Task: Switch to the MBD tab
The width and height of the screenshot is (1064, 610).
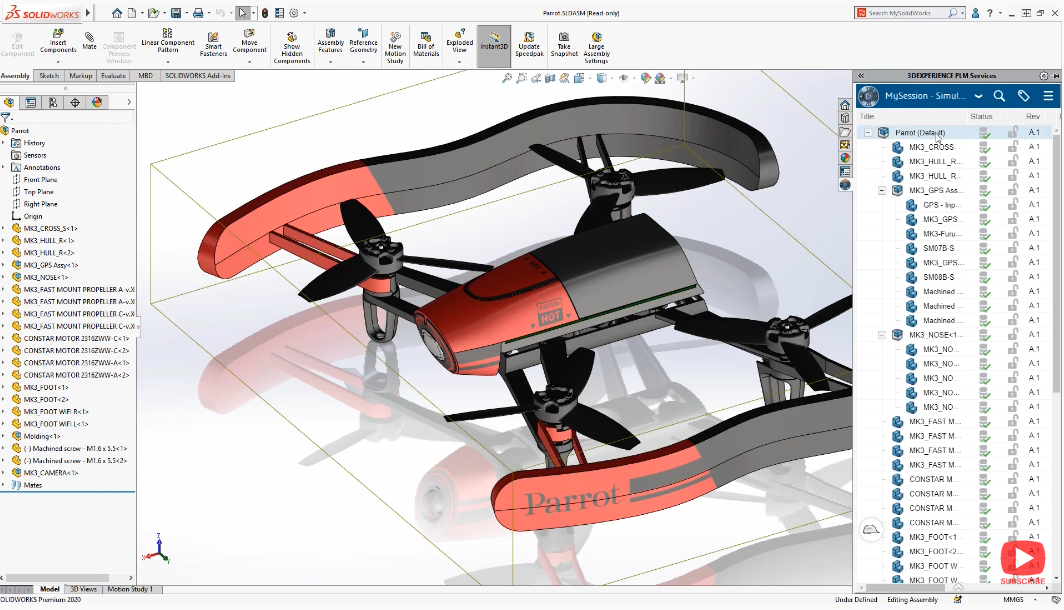Action: (145, 76)
